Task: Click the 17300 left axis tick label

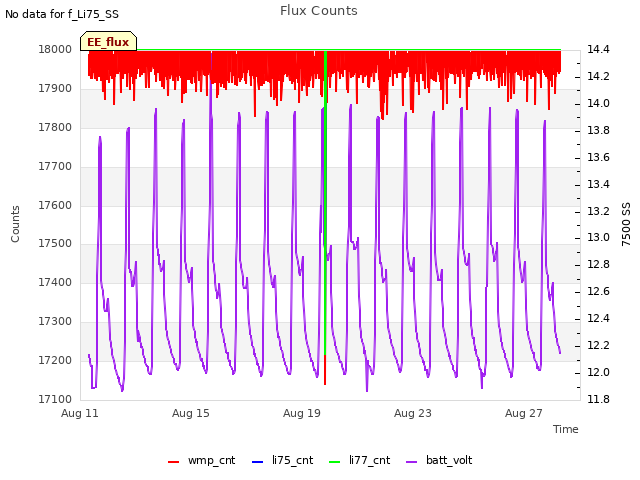Action: (x=55, y=321)
